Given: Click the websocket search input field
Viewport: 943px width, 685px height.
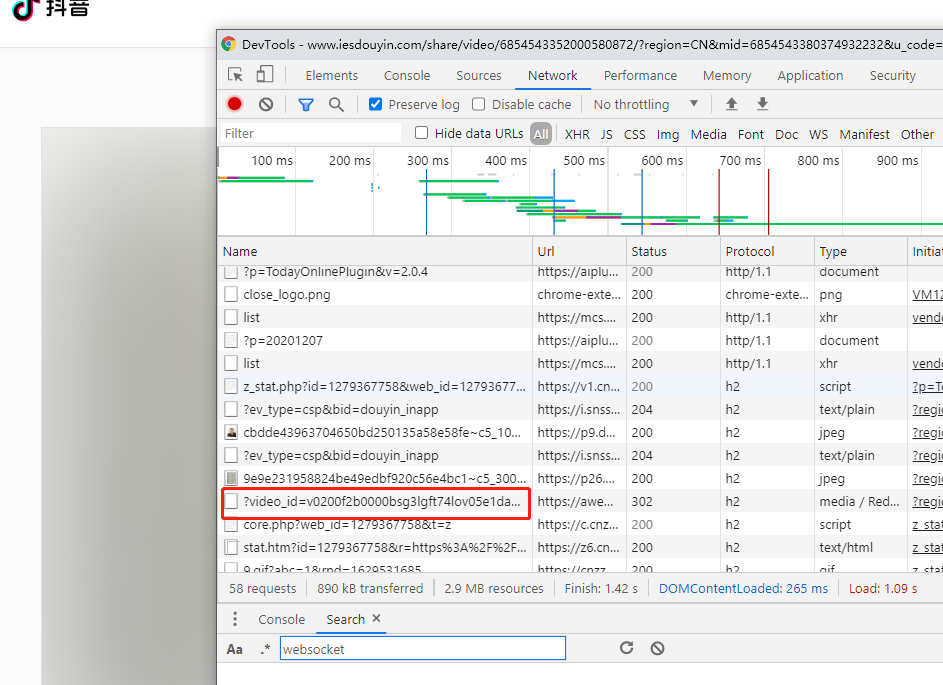Looking at the screenshot, I should tap(423, 648).
